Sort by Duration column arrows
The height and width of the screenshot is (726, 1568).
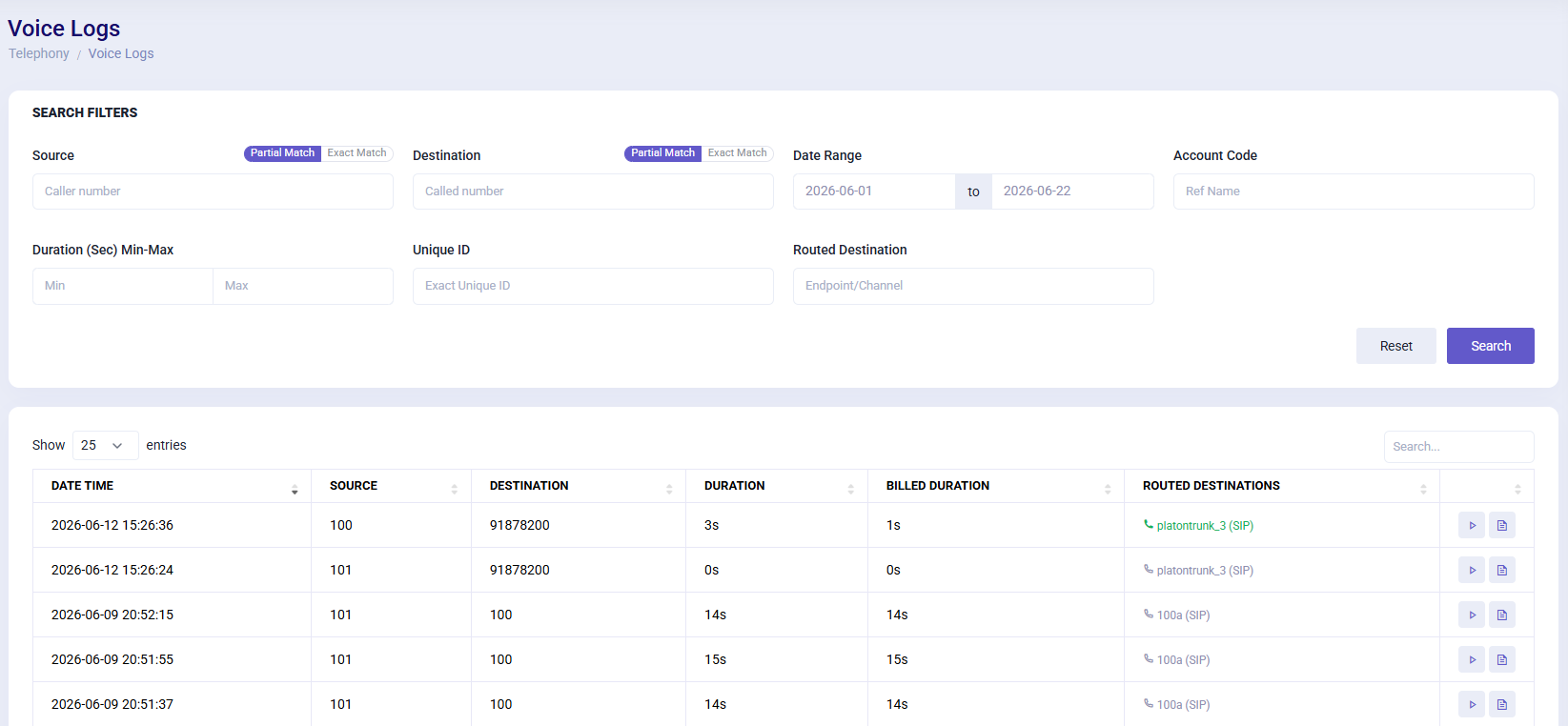[850, 489]
